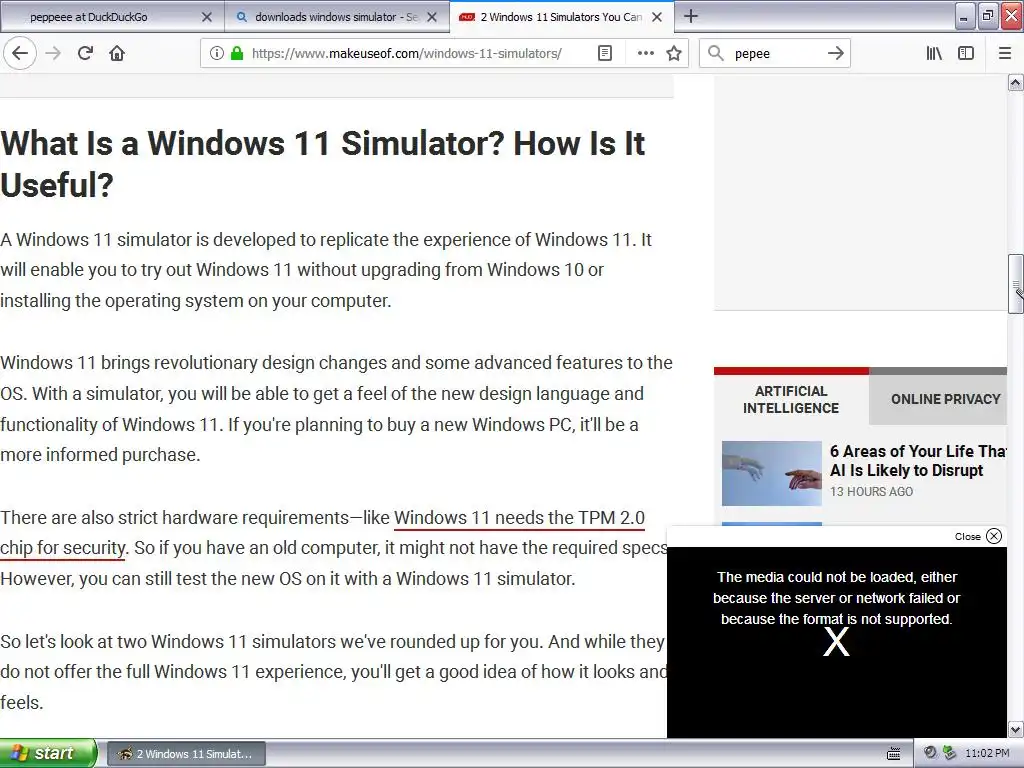Image resolution: width=1024 pixels, height=768 pixels.
Task: Open the browser home page
Action: [117, 54]
